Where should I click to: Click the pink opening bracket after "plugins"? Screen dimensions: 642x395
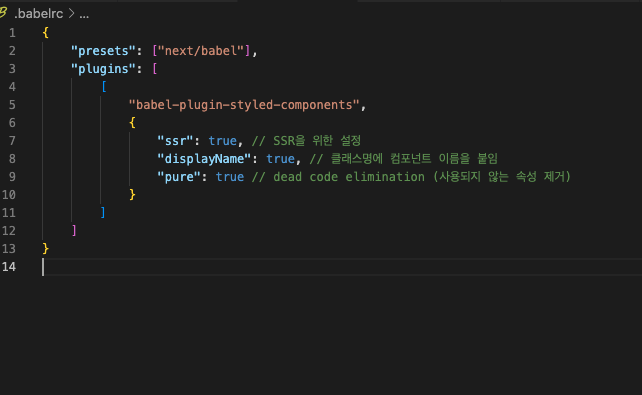click(x=155, y=69)
